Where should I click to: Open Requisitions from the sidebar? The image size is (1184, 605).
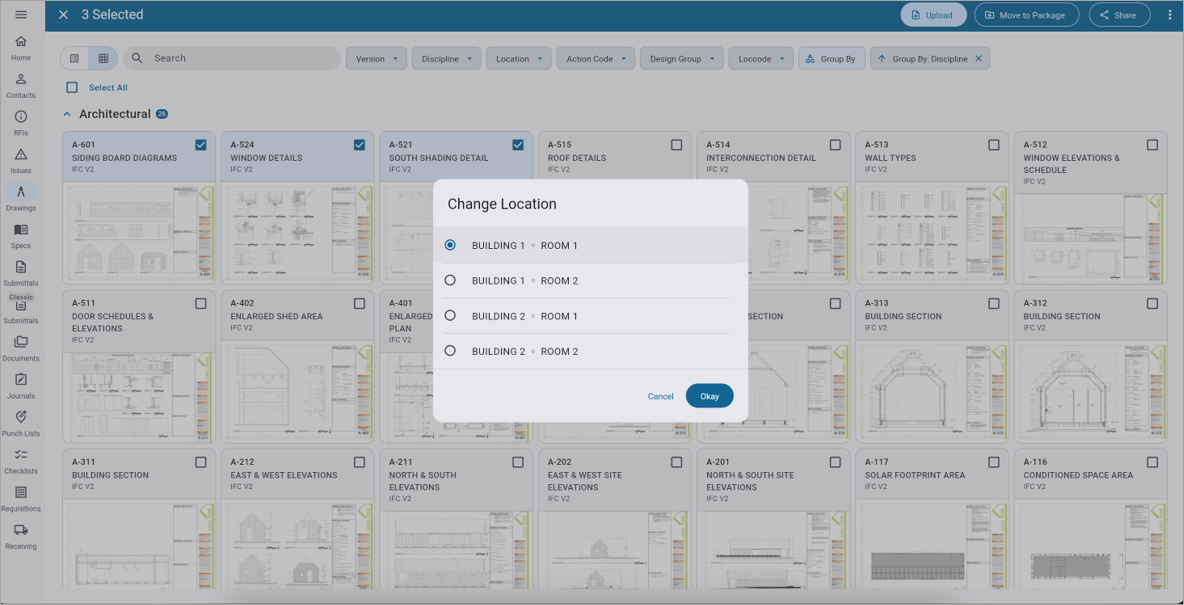(21, 498)
